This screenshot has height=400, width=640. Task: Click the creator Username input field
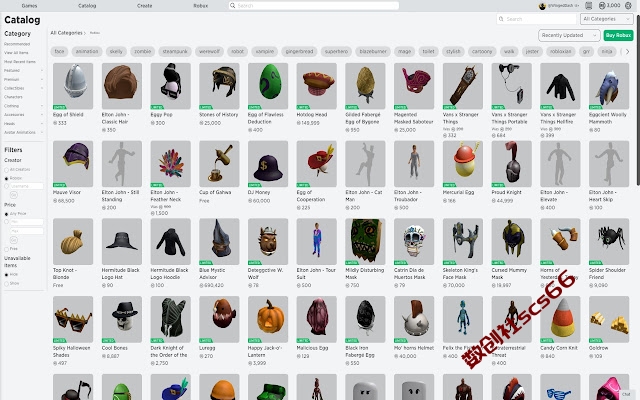pos(27,186)
